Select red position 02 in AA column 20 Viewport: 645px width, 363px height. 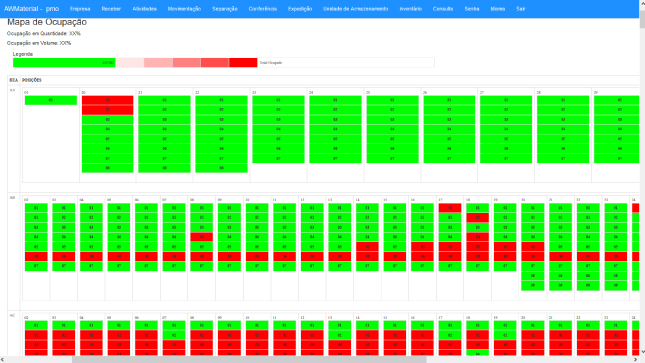[x=107, y=110]
